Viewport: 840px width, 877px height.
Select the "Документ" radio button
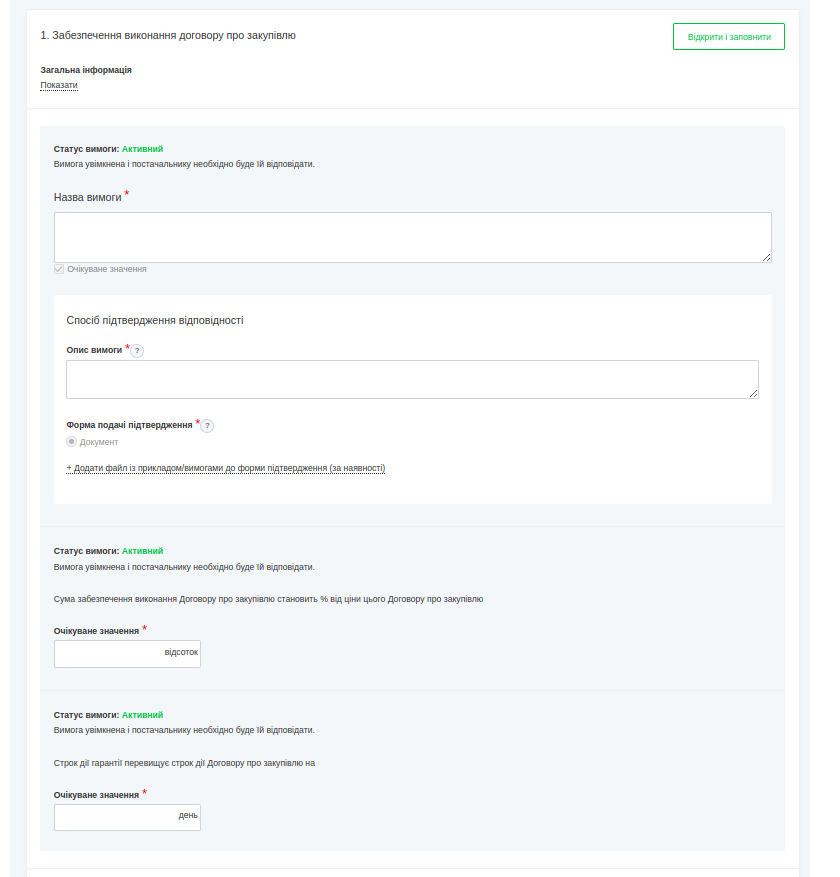[72, 442]
